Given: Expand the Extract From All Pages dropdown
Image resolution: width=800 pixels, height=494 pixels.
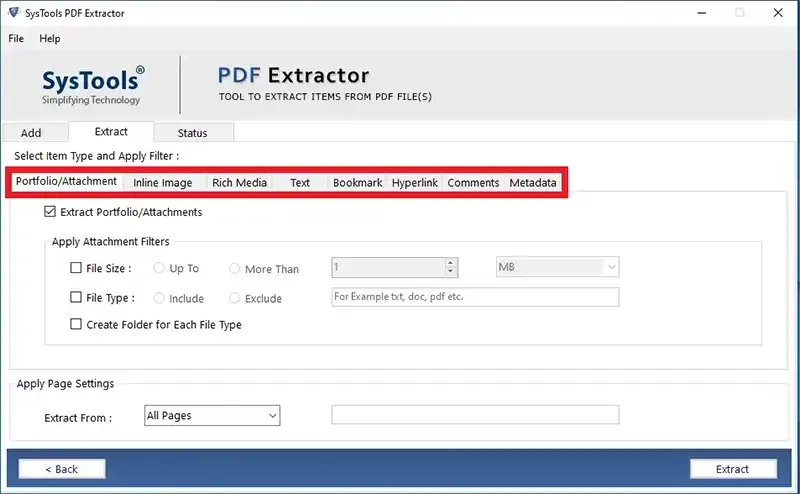Looking at the screenshot, I should coord(212,415).
